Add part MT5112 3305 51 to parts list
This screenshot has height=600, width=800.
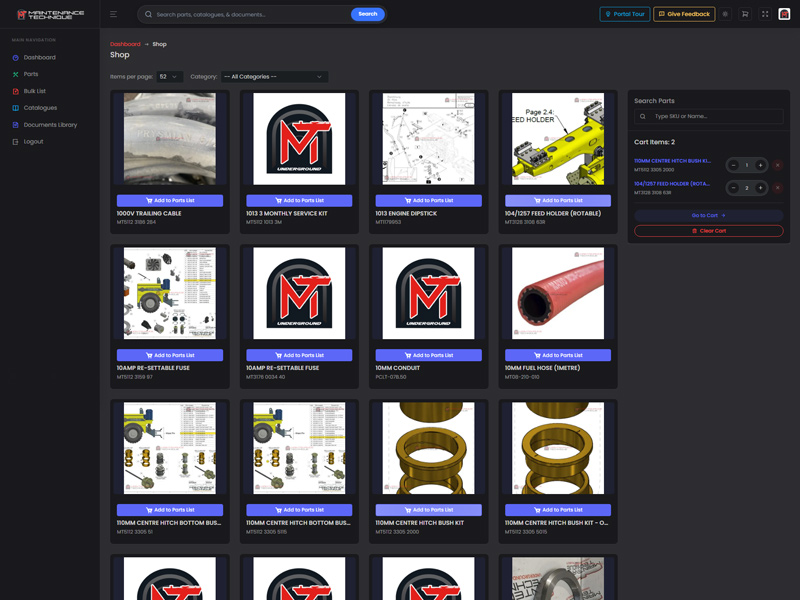coord(170,510)
